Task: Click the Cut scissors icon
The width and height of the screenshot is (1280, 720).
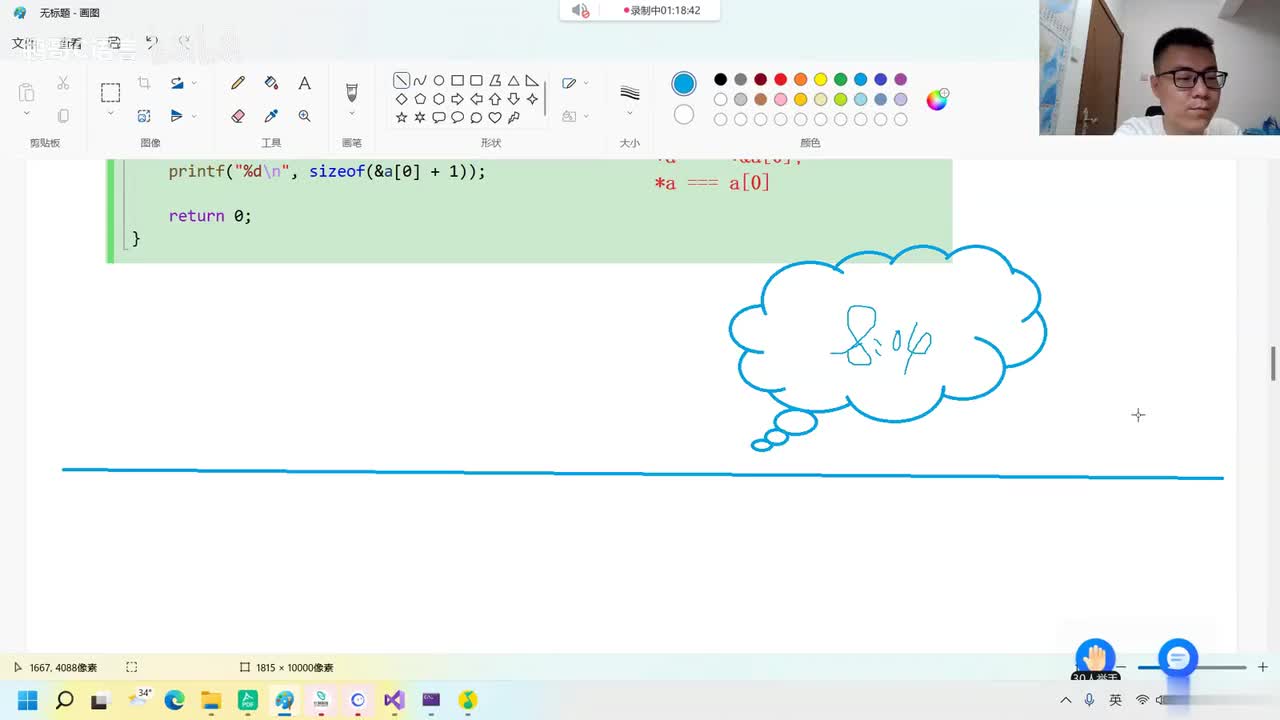Action: click(63, 83)
